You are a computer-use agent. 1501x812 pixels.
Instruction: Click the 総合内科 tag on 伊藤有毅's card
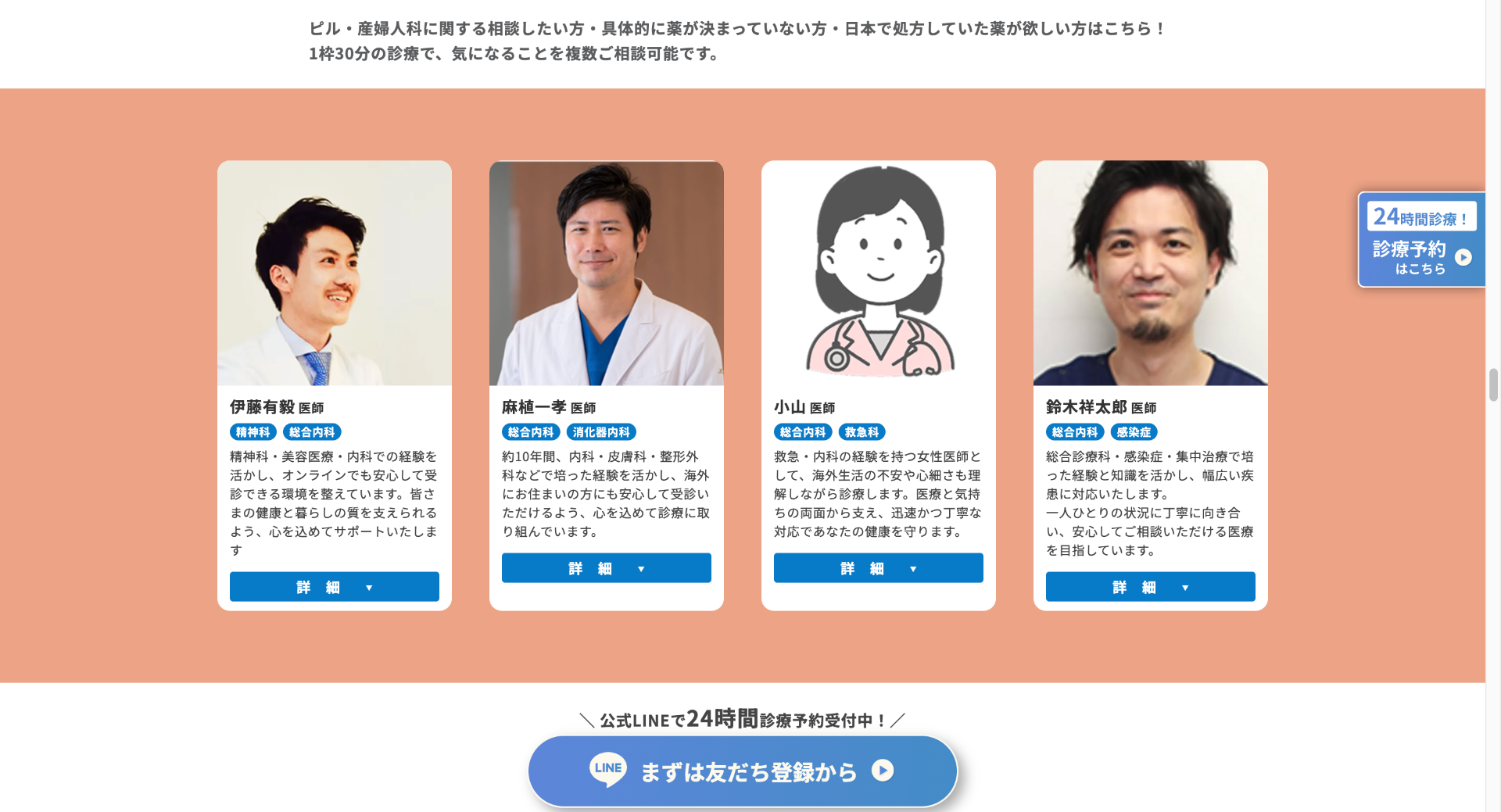click(x=312, y=432)
